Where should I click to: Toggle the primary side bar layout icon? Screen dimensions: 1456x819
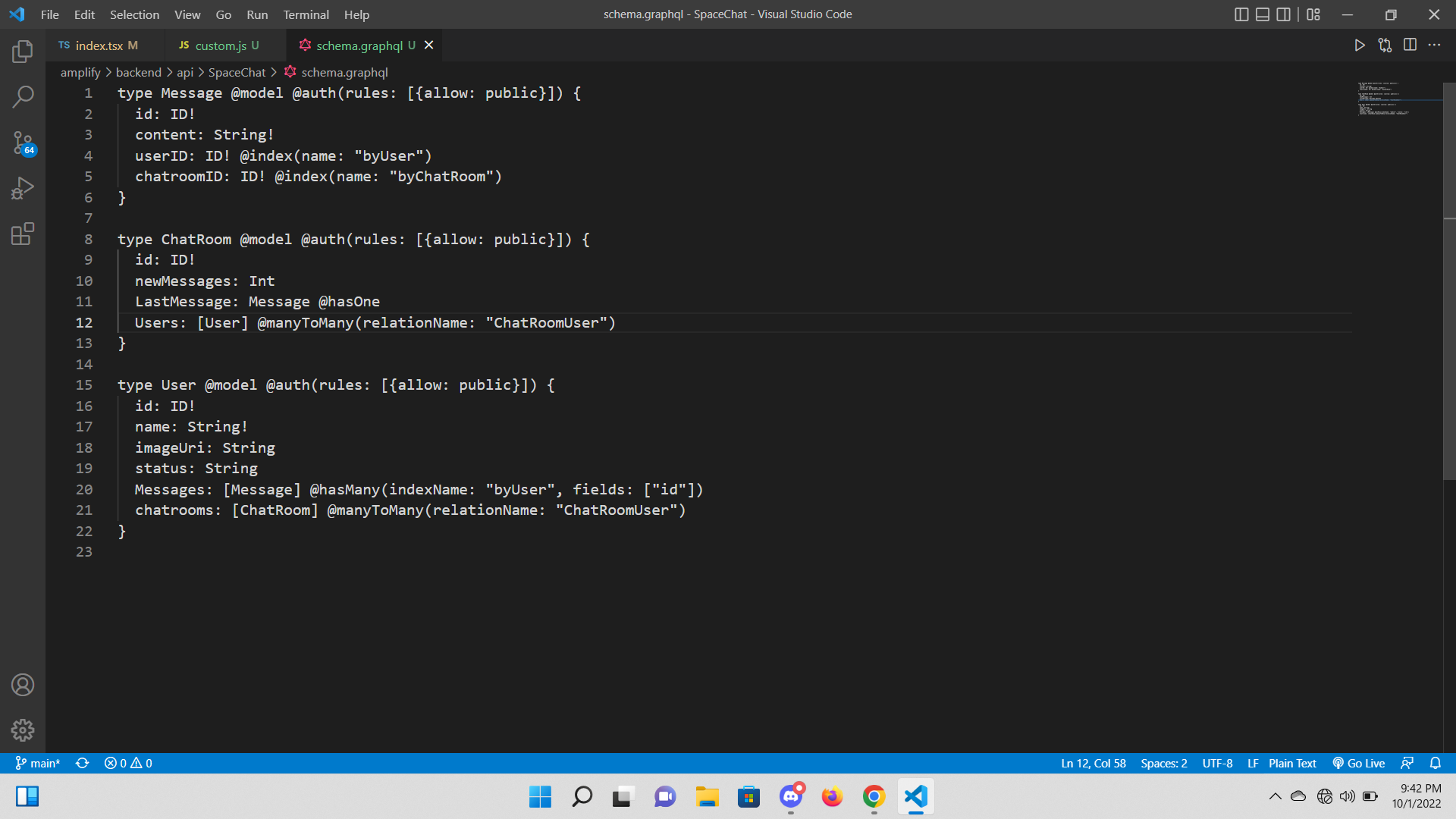point(1241,14)
